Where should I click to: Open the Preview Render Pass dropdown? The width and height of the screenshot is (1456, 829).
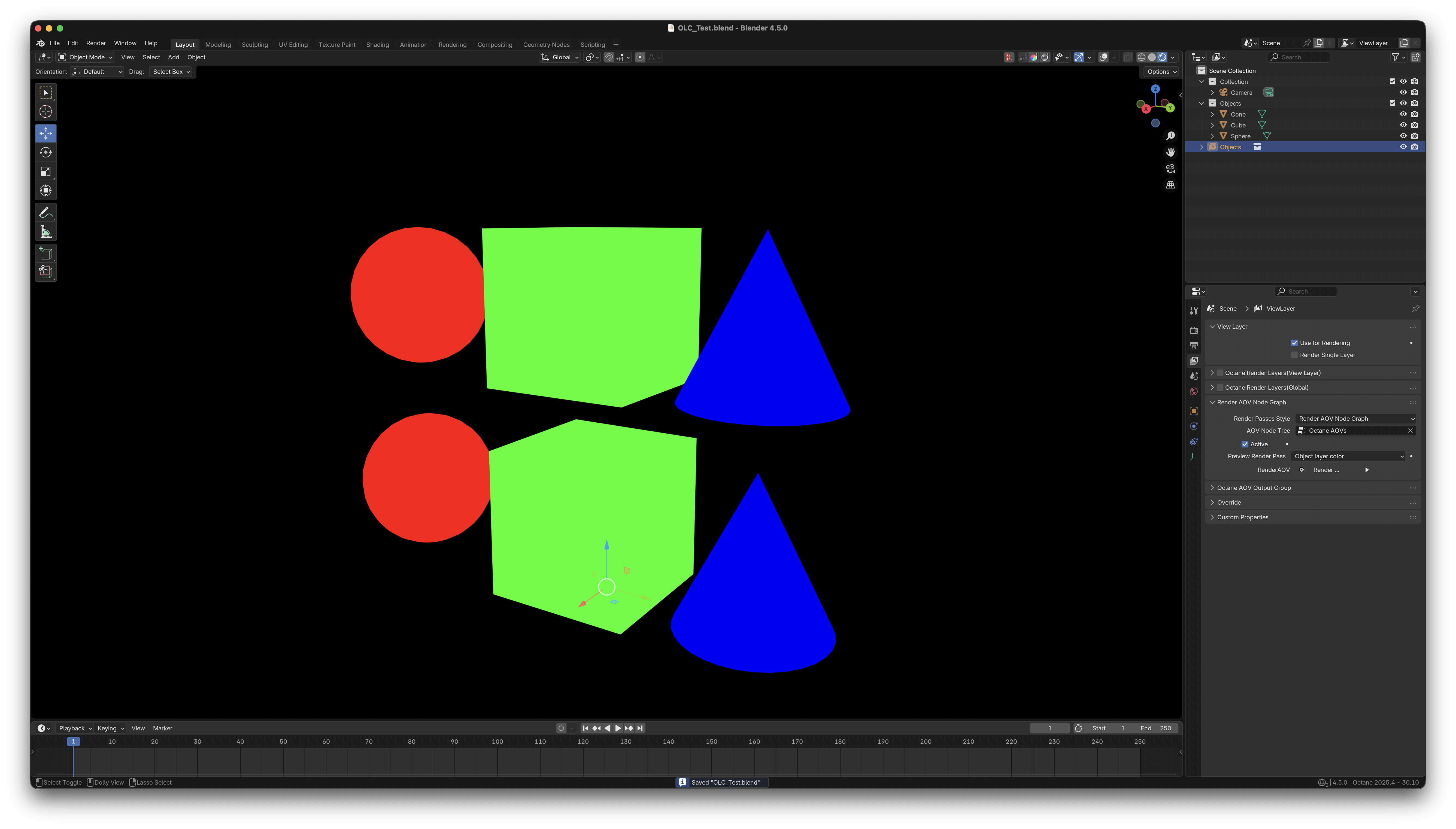pyautogui.click(x=1348, y=456)
